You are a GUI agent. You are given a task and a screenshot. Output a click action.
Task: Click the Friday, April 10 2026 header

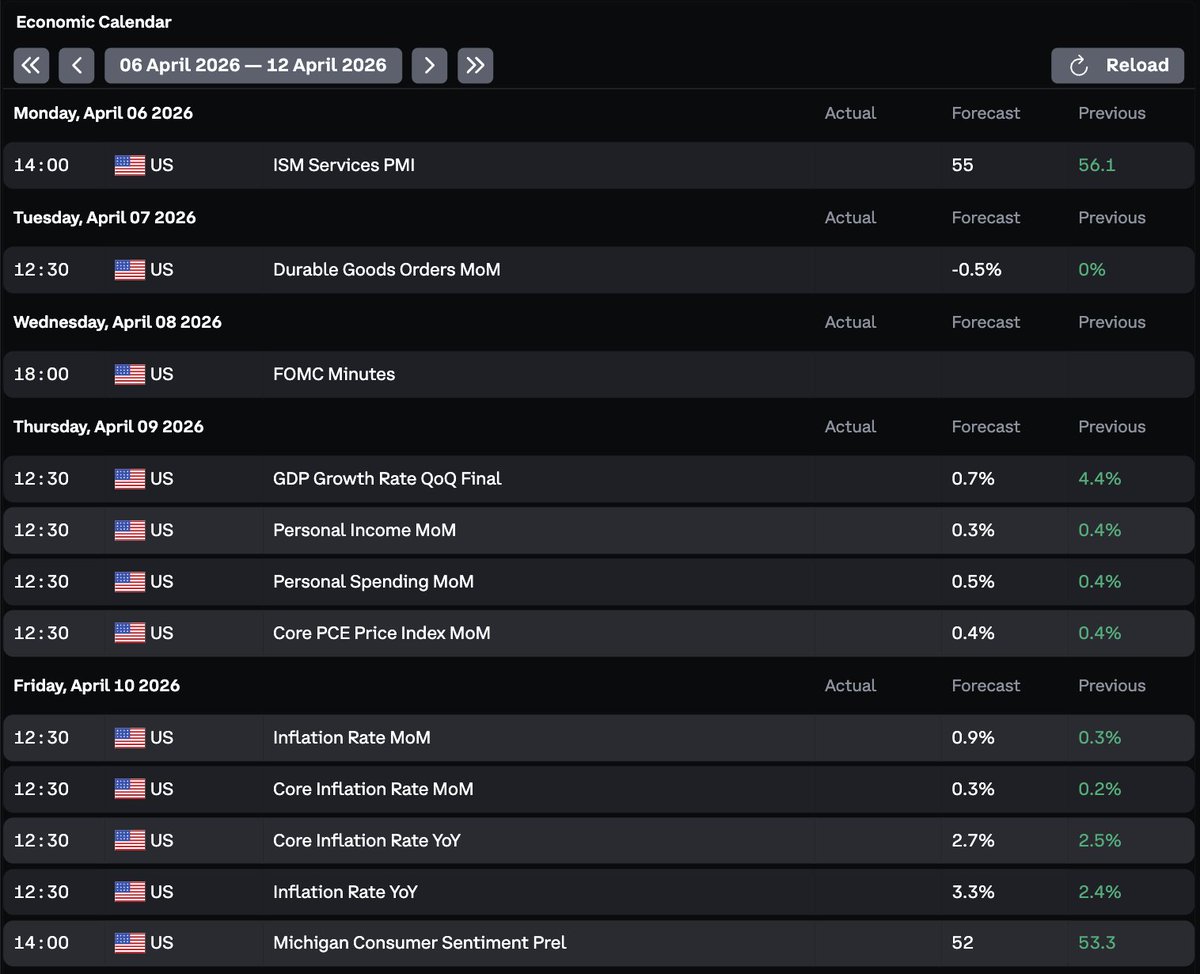(96, 686)
